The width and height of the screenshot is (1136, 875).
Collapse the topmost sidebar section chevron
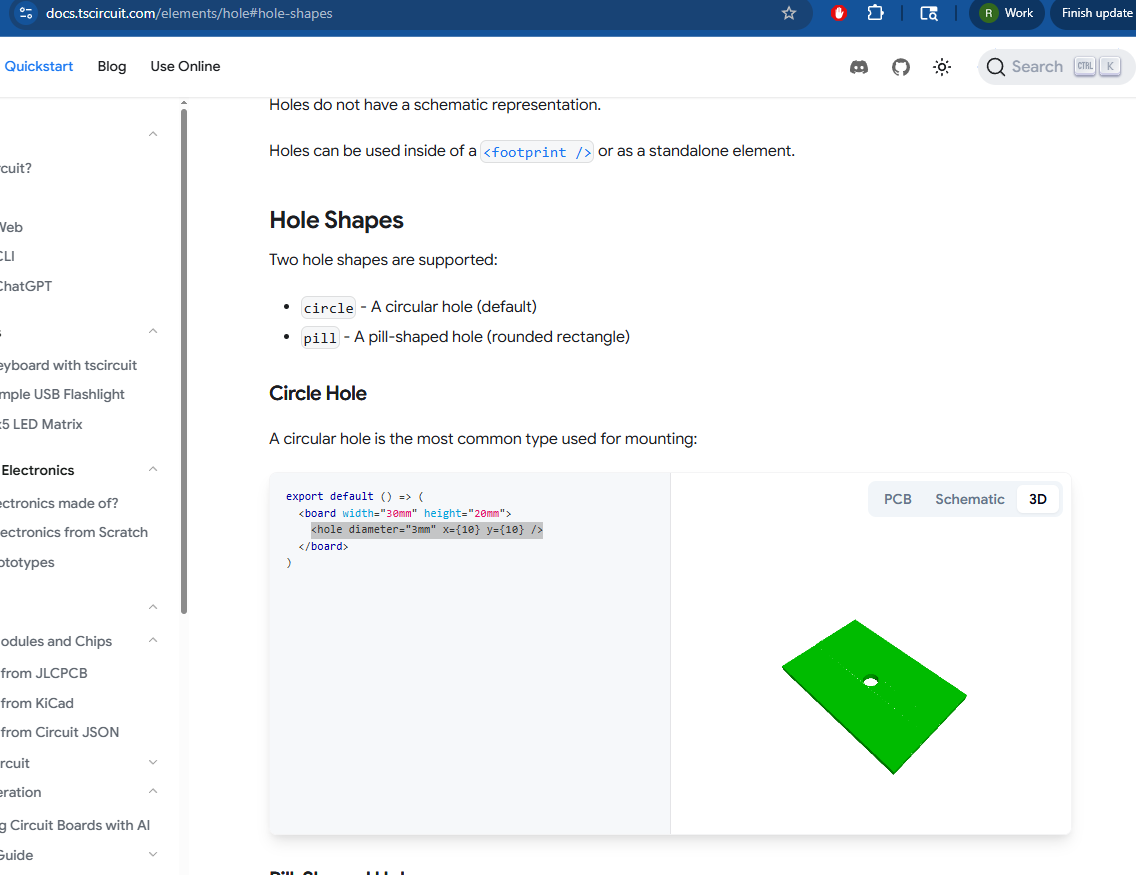coord(153,134)
